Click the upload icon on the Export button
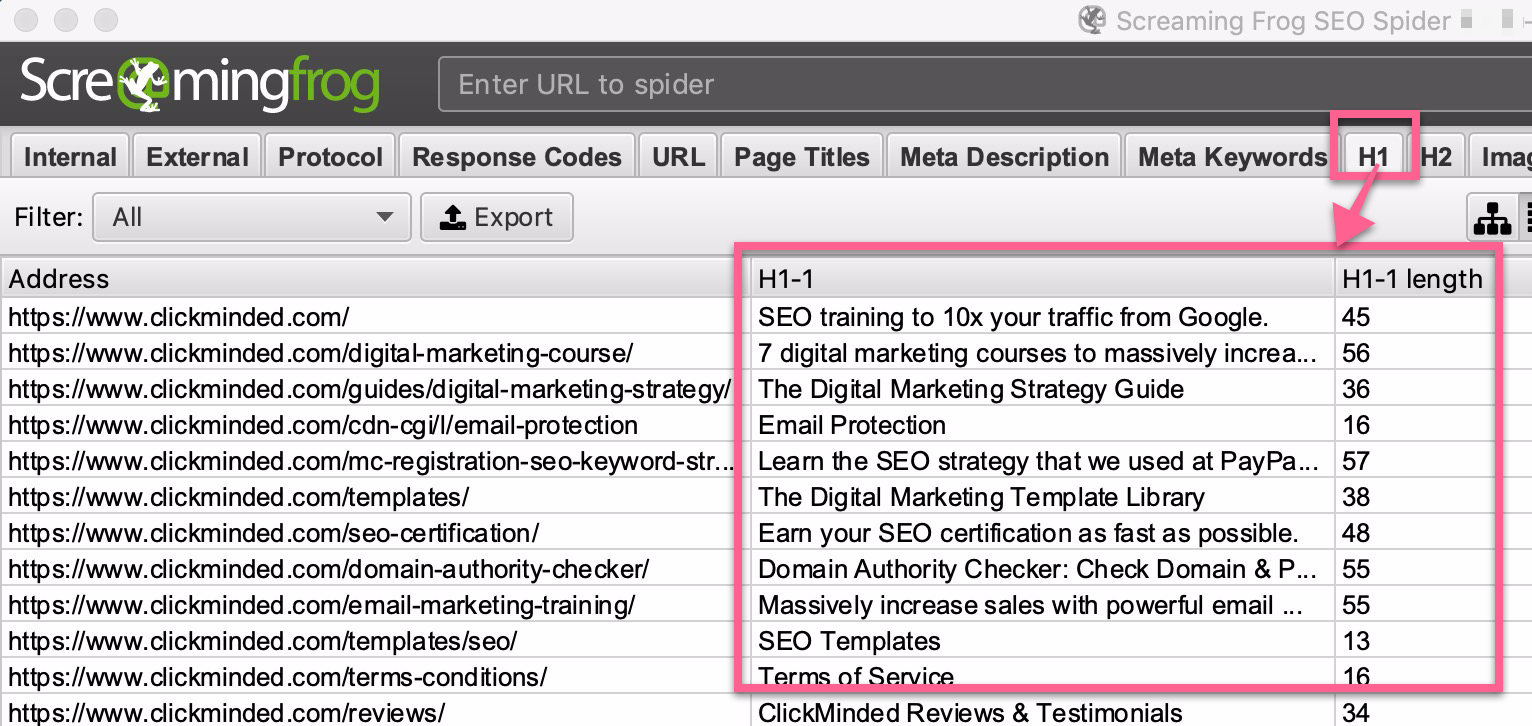This screenshot has width=1532, height=726. [x=453, y=217]
